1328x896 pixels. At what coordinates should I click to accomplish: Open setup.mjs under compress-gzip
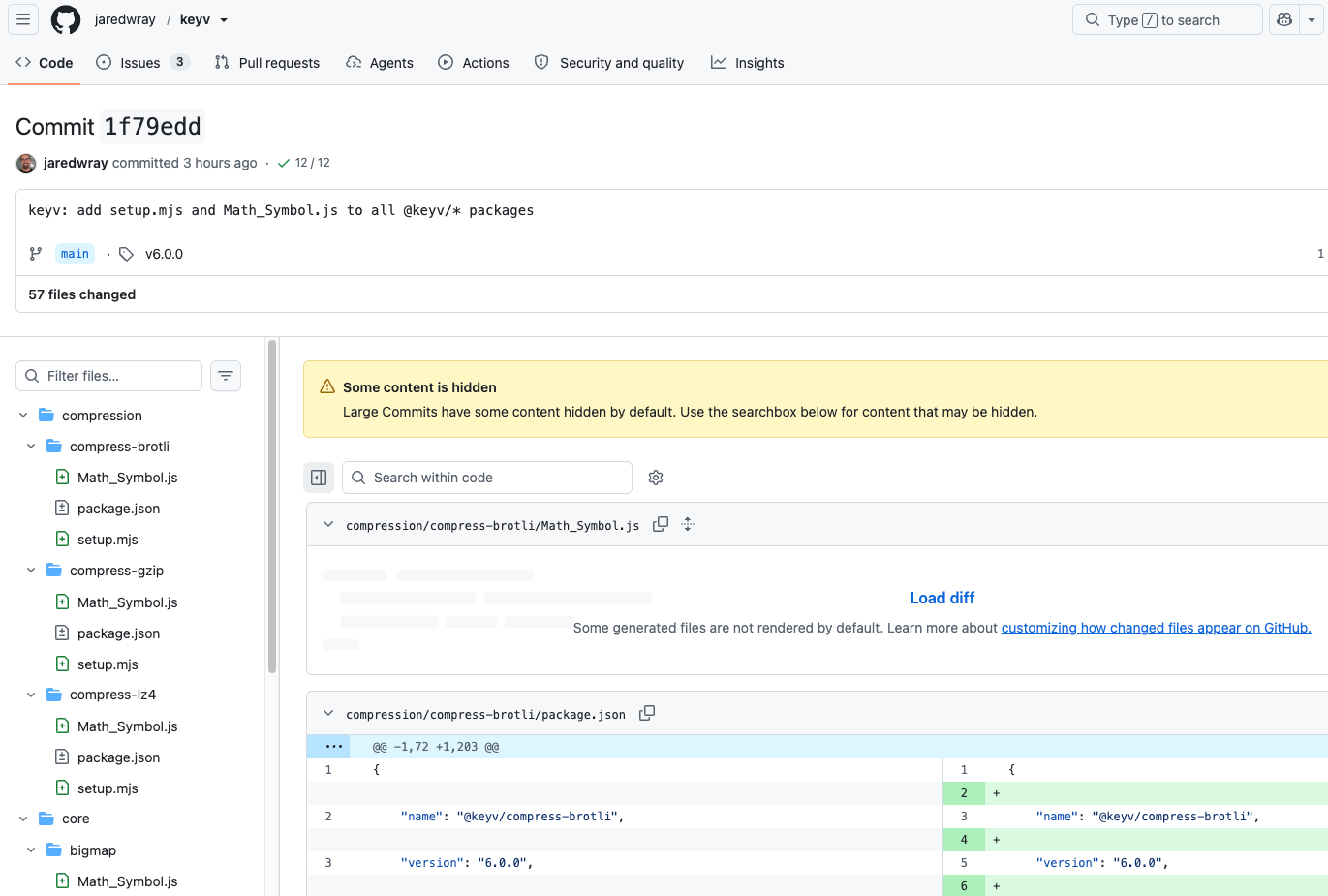point(108,664)
